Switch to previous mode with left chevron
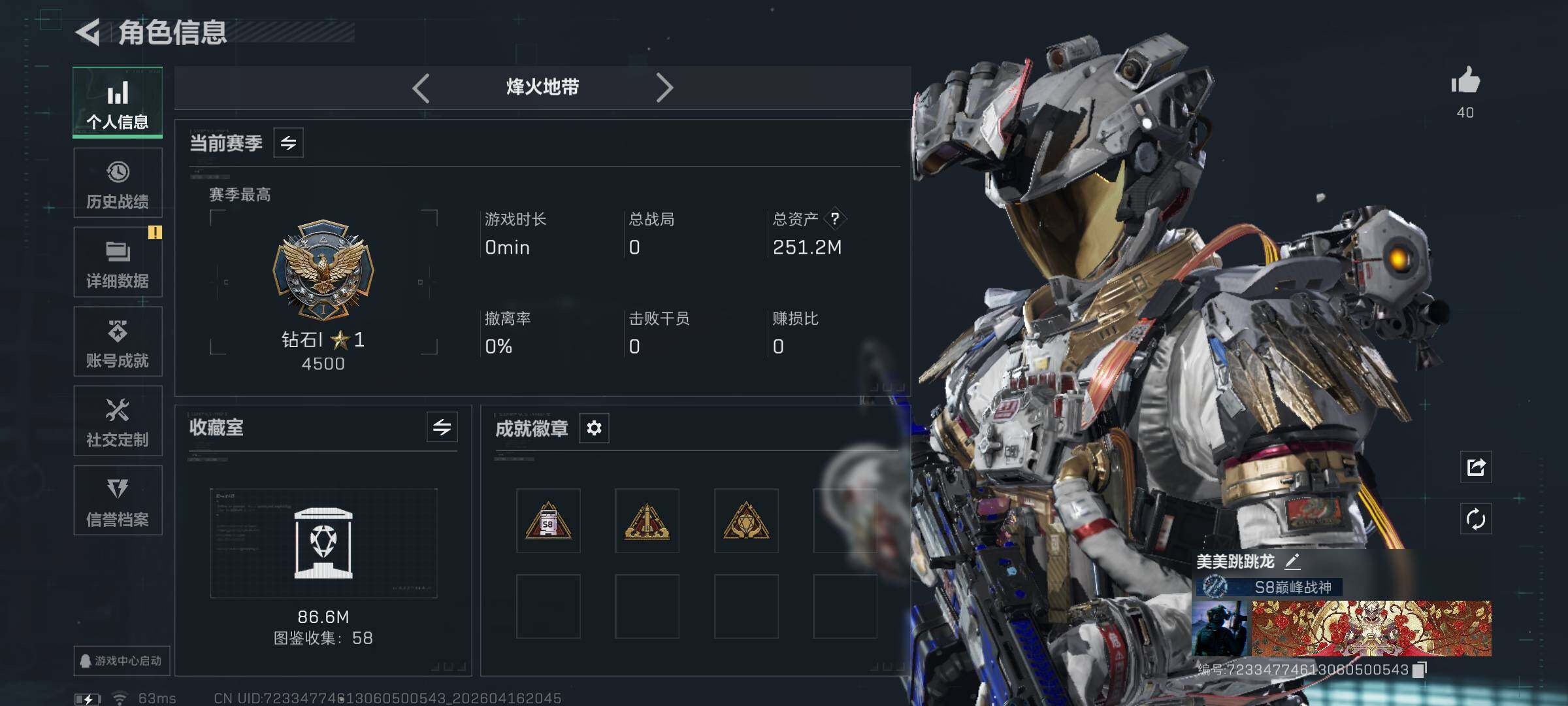 421,88
